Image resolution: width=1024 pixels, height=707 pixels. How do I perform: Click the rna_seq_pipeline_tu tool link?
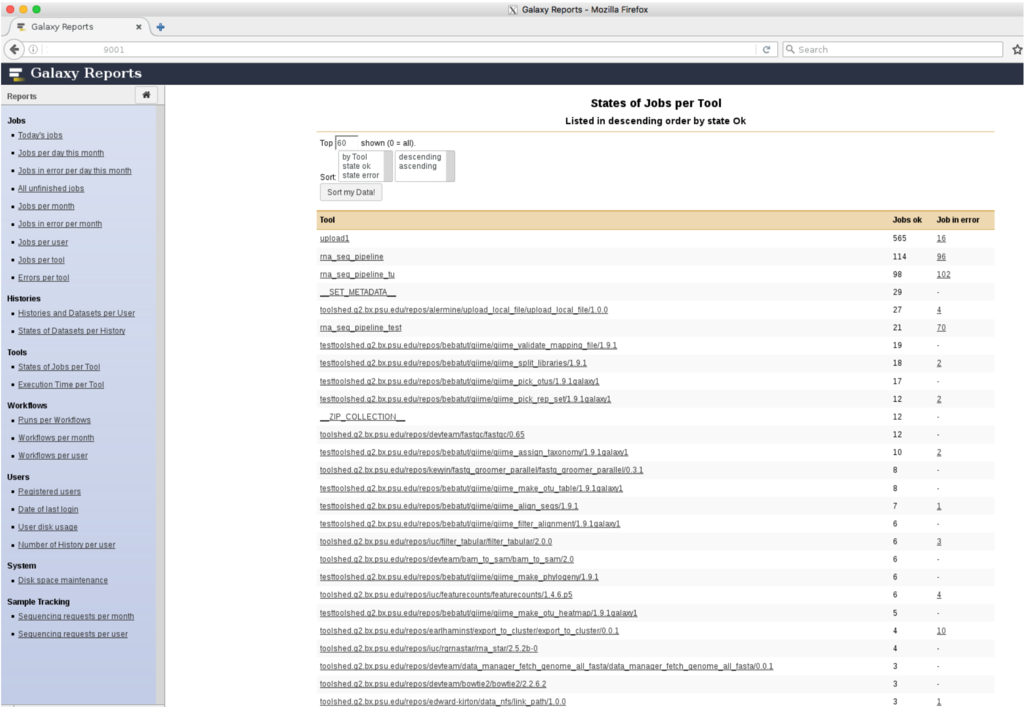[x=357, y=274]
